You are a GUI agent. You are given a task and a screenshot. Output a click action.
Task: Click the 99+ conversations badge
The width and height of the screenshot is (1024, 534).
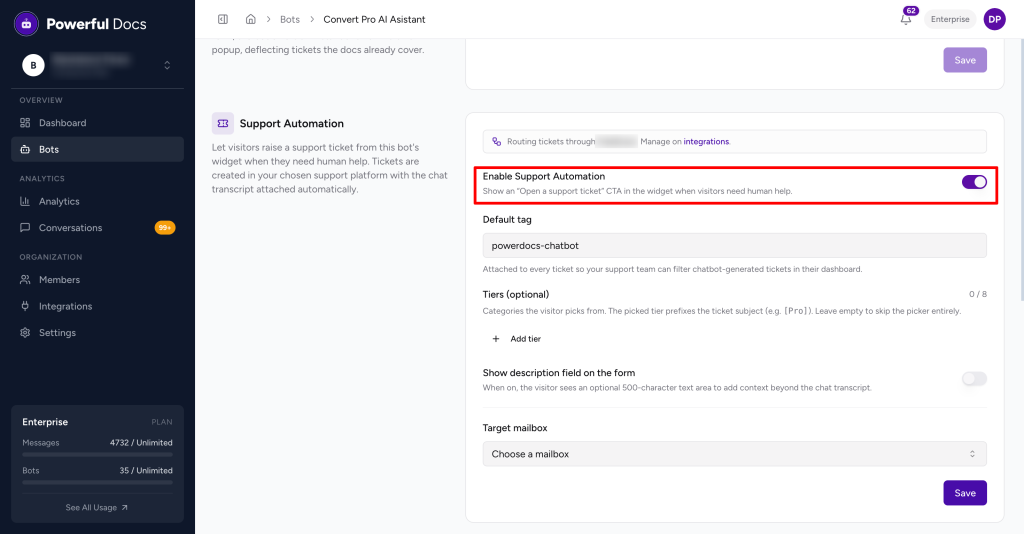(x=165, y=228)
